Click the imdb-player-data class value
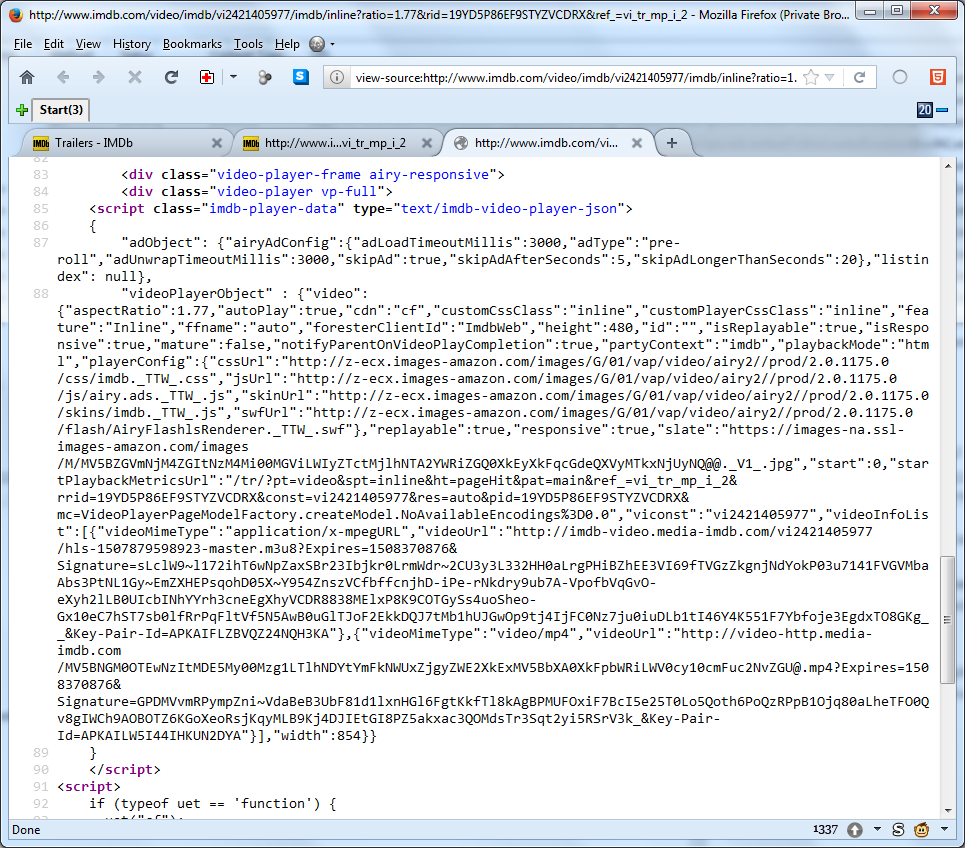Viewport: 965px width, 848px height. point(273,209)
